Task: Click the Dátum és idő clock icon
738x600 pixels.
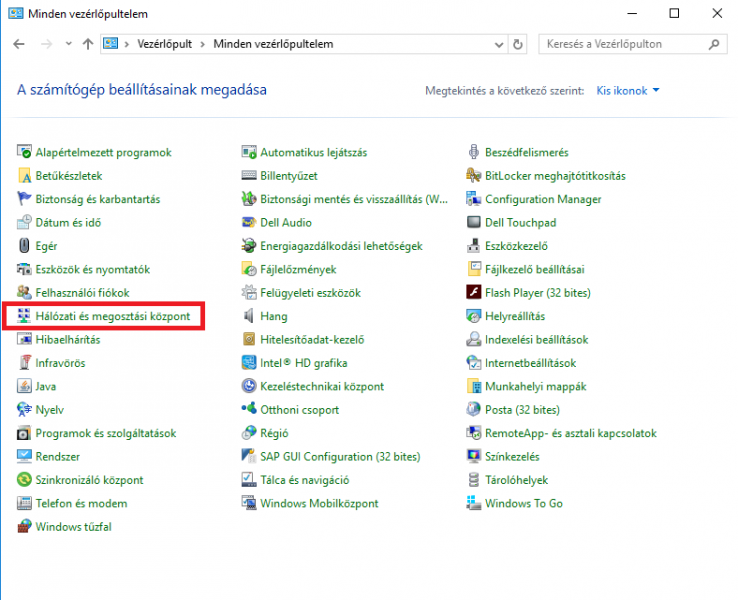Action: [24, 222]
